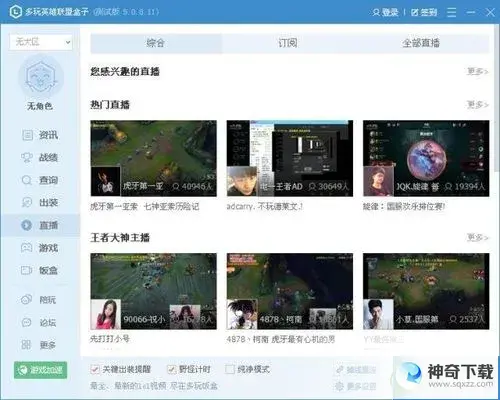Open the 论坛 forum chat icon
This screenshot has height=400, width=500.
[x=27, y=322]
